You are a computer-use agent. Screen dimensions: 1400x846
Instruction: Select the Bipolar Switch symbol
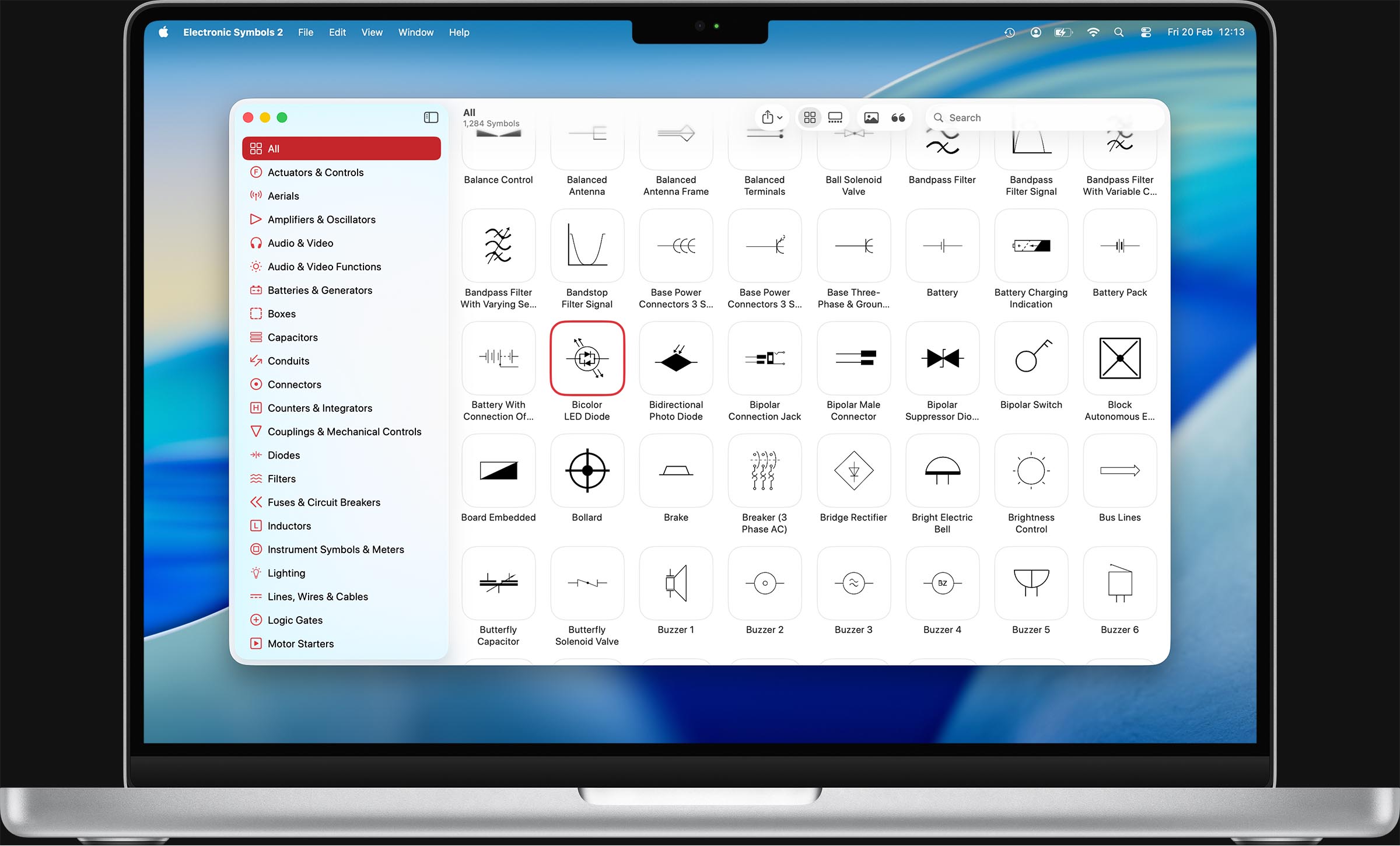tap(1031, 358)
